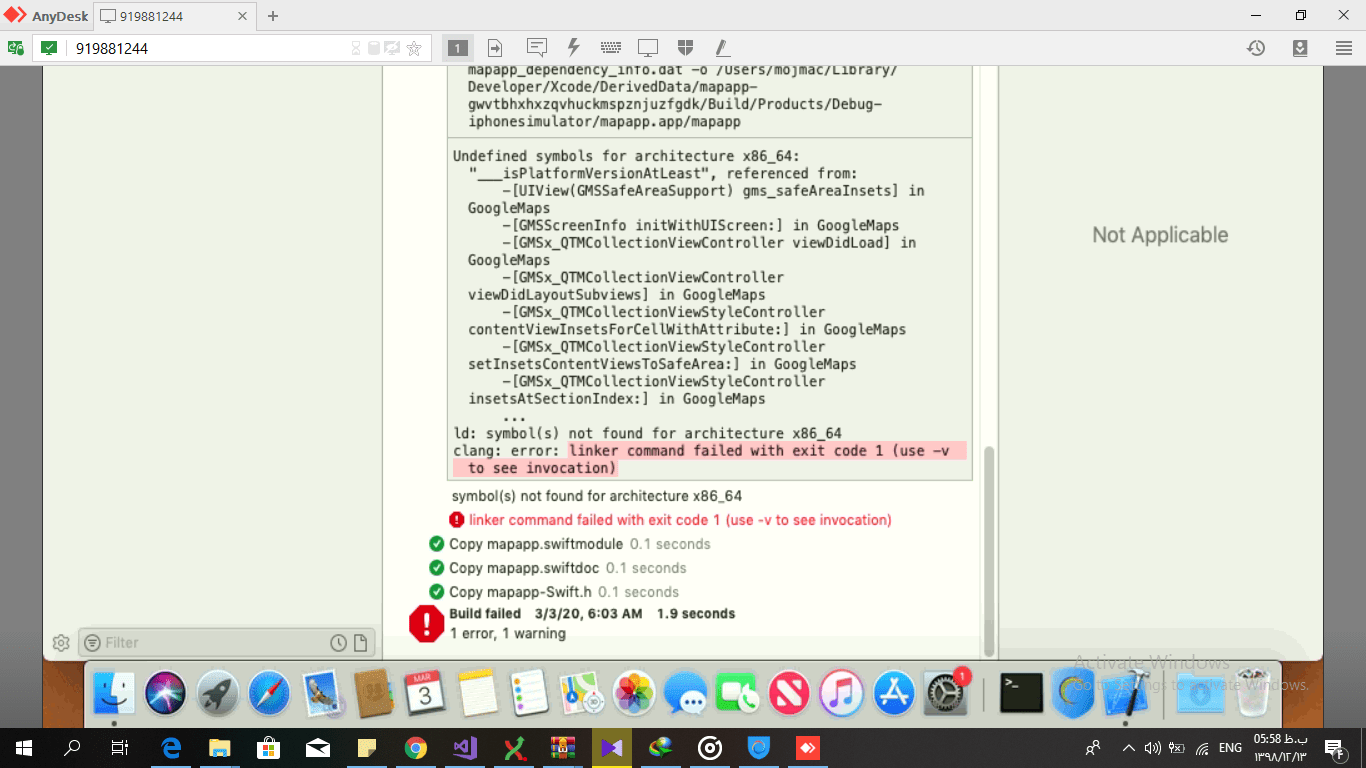Open the AnyDesk hamburger menu
This screenshot has width=1366, height=768.
point(1341,47)
